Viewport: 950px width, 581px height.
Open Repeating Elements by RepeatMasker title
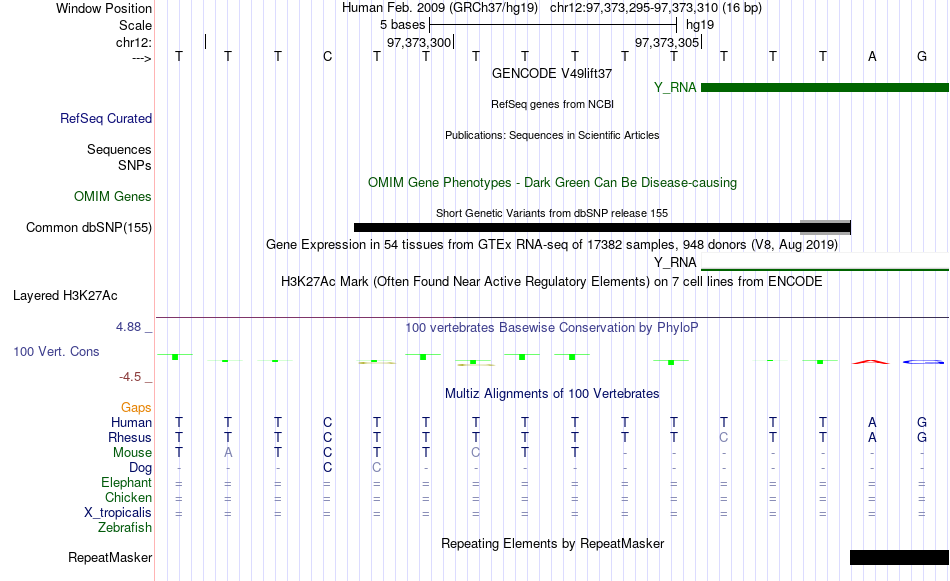click(x=552, y=543)
